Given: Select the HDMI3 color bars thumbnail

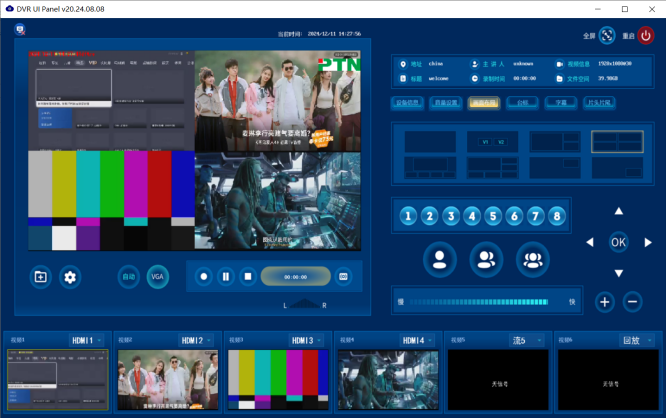Looking at the screenshot, I should click(278, 380).
